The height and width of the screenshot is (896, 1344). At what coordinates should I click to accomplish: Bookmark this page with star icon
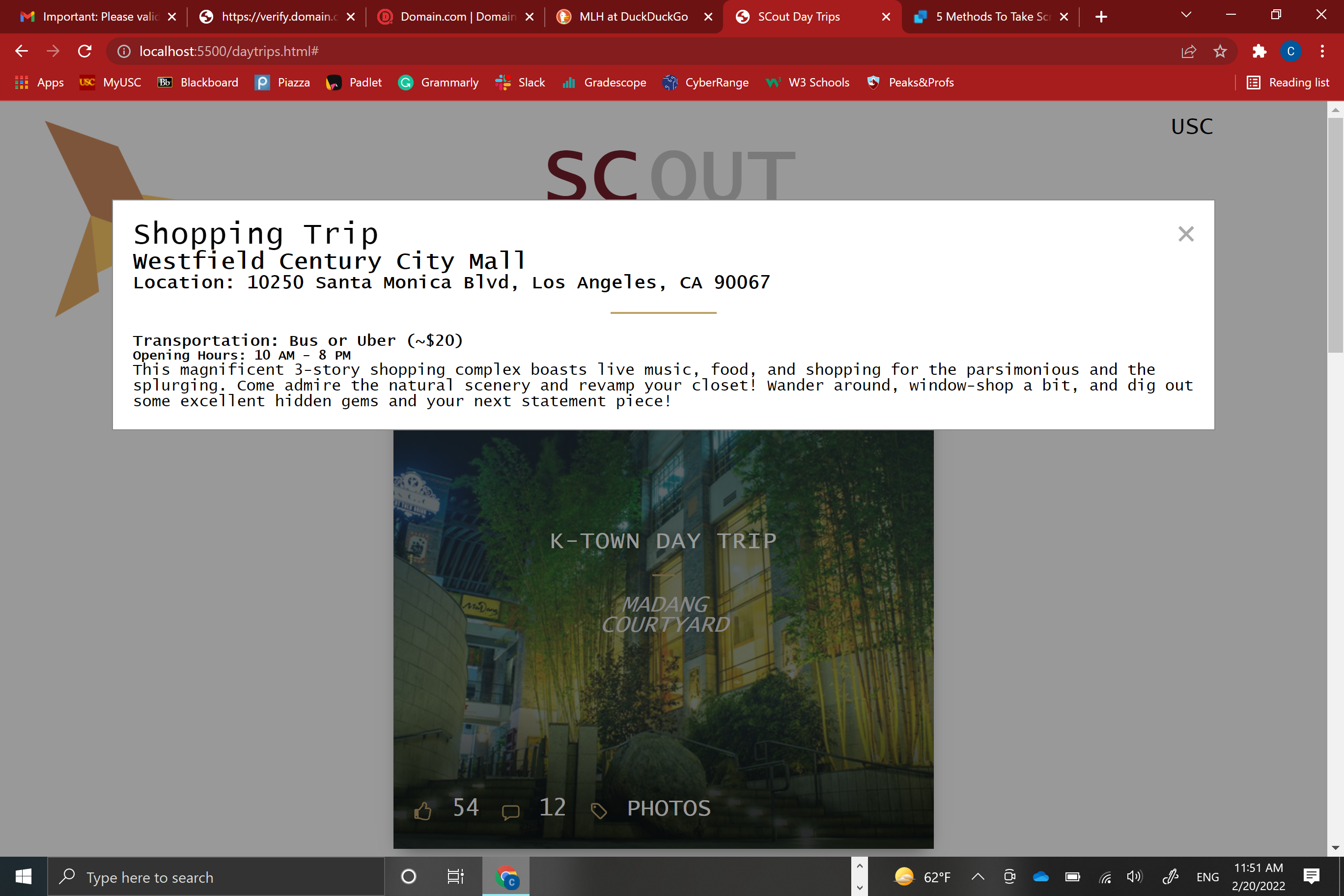pyautogui.click(x=1219, y=52)
